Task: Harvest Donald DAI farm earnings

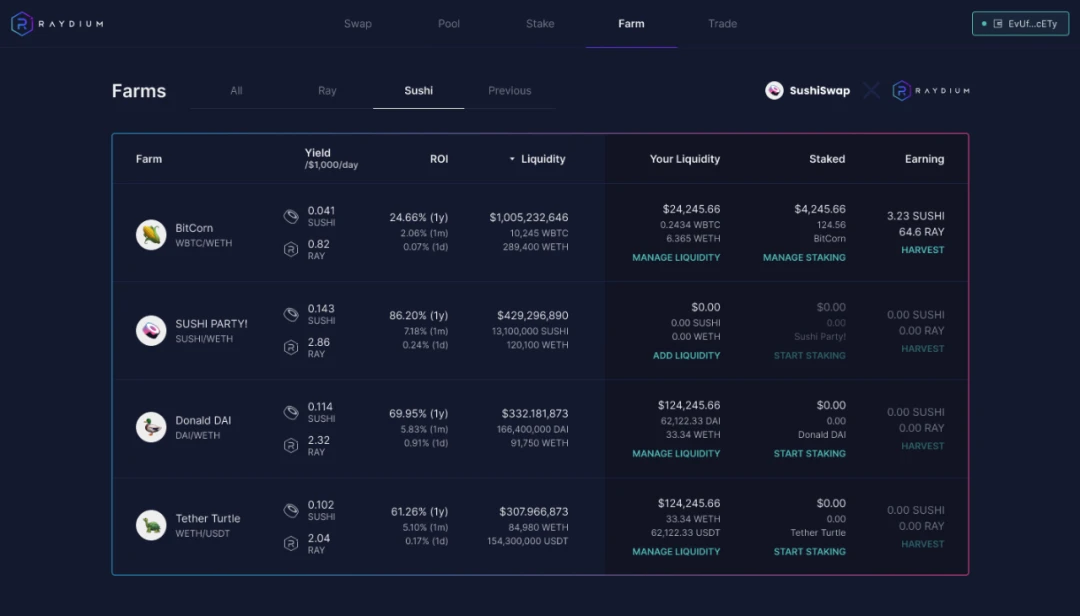Action: tap(923, 446)
